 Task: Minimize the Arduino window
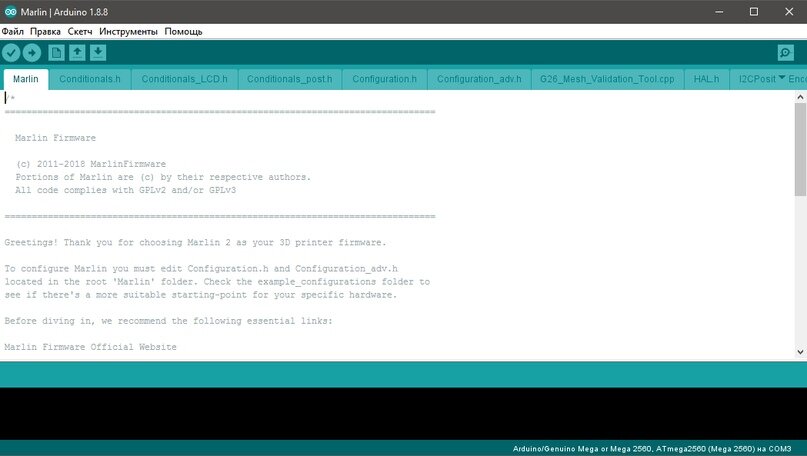(719, 11)
